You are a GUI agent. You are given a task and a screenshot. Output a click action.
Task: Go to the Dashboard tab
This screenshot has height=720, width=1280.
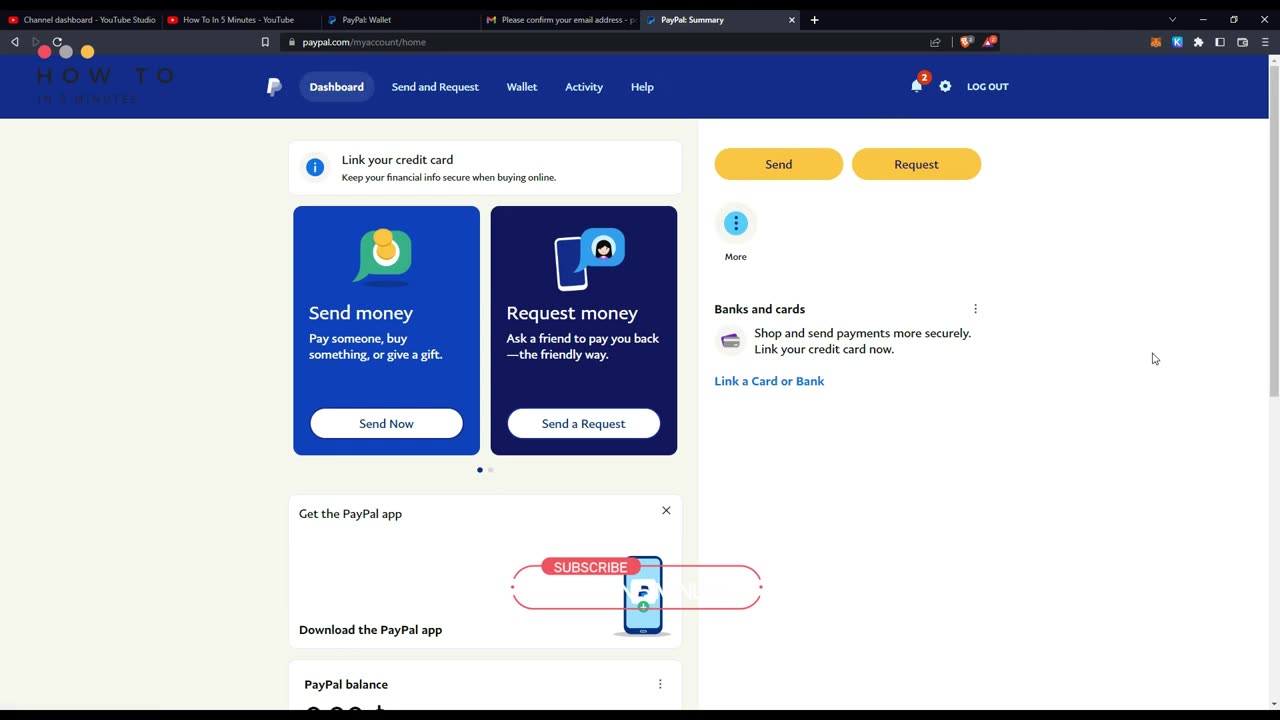[x=337, y=87]
